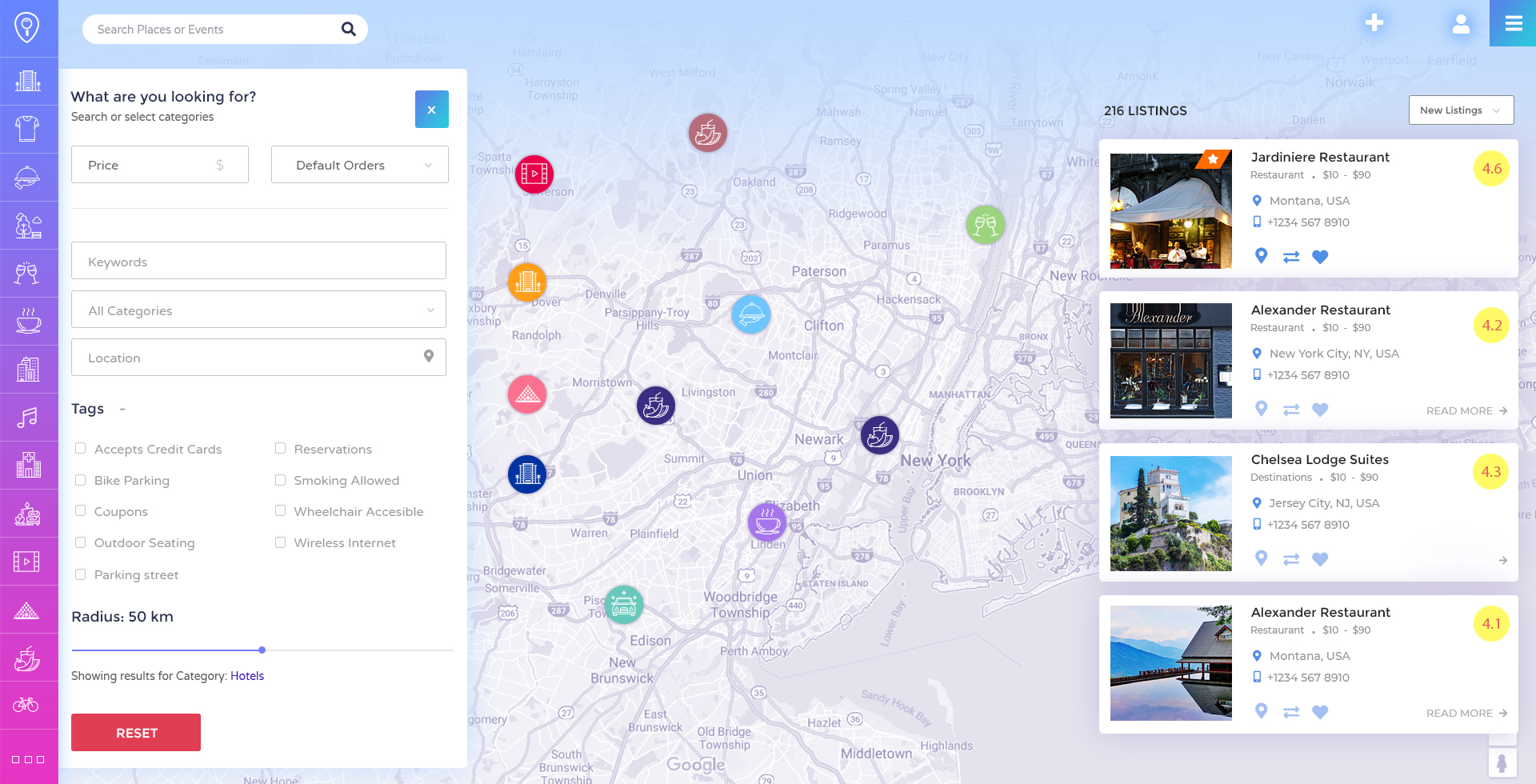Open the hospital category in sidebar
Screen dimensions: 1536x784
tap(28, 465)
